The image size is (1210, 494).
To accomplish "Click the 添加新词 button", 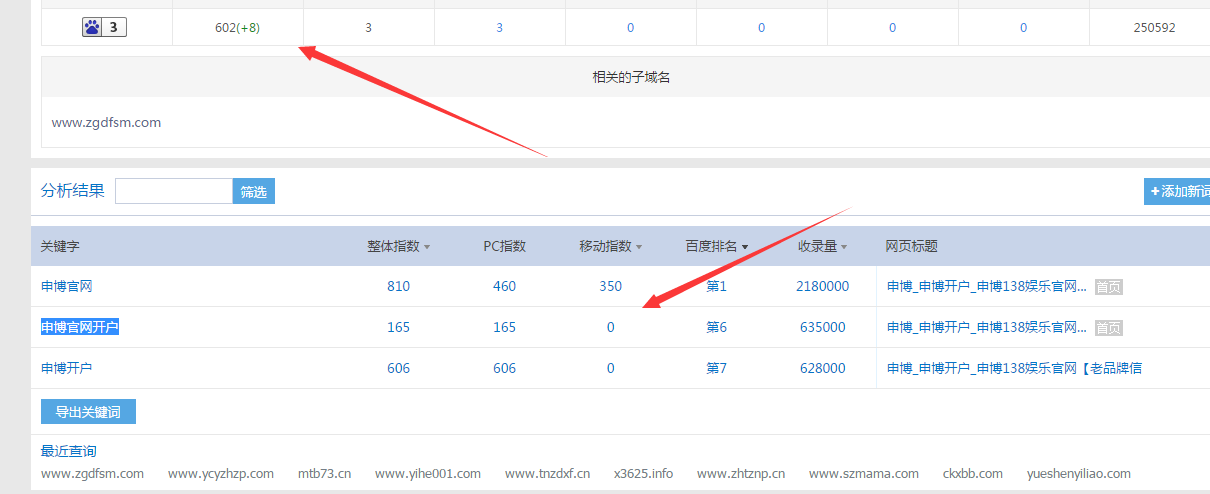I will point(1179,191).
